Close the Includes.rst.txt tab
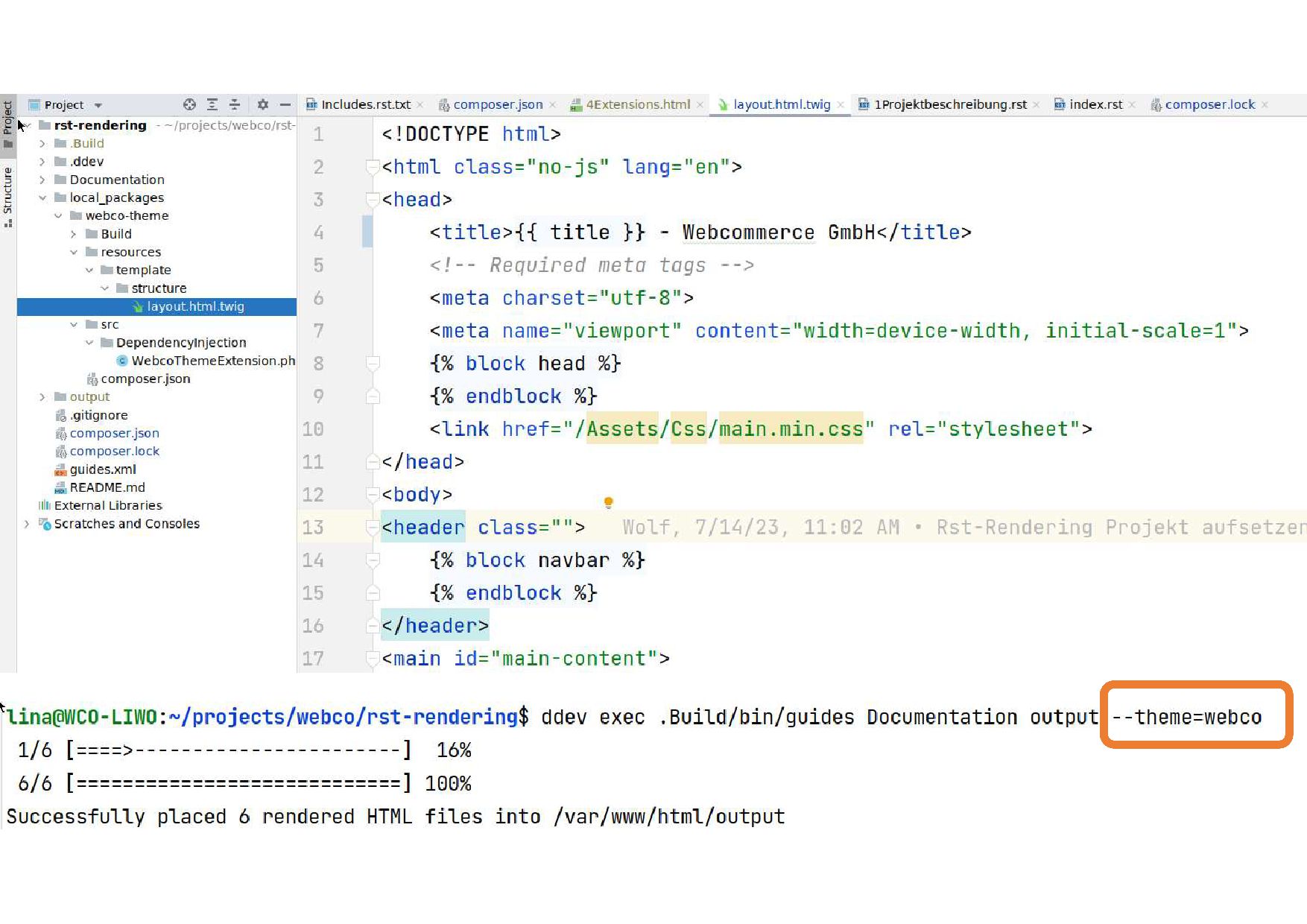This screenshot has height=924, width=1307. click(420, 105)
